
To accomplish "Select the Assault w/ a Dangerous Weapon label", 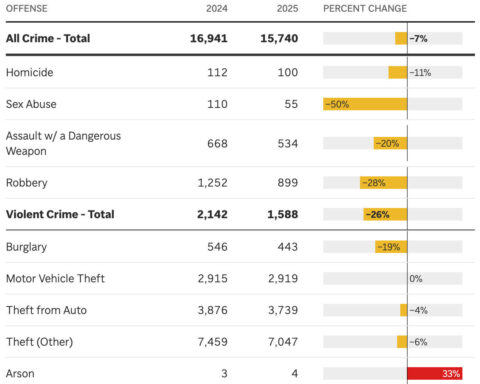I will (63, 143).
